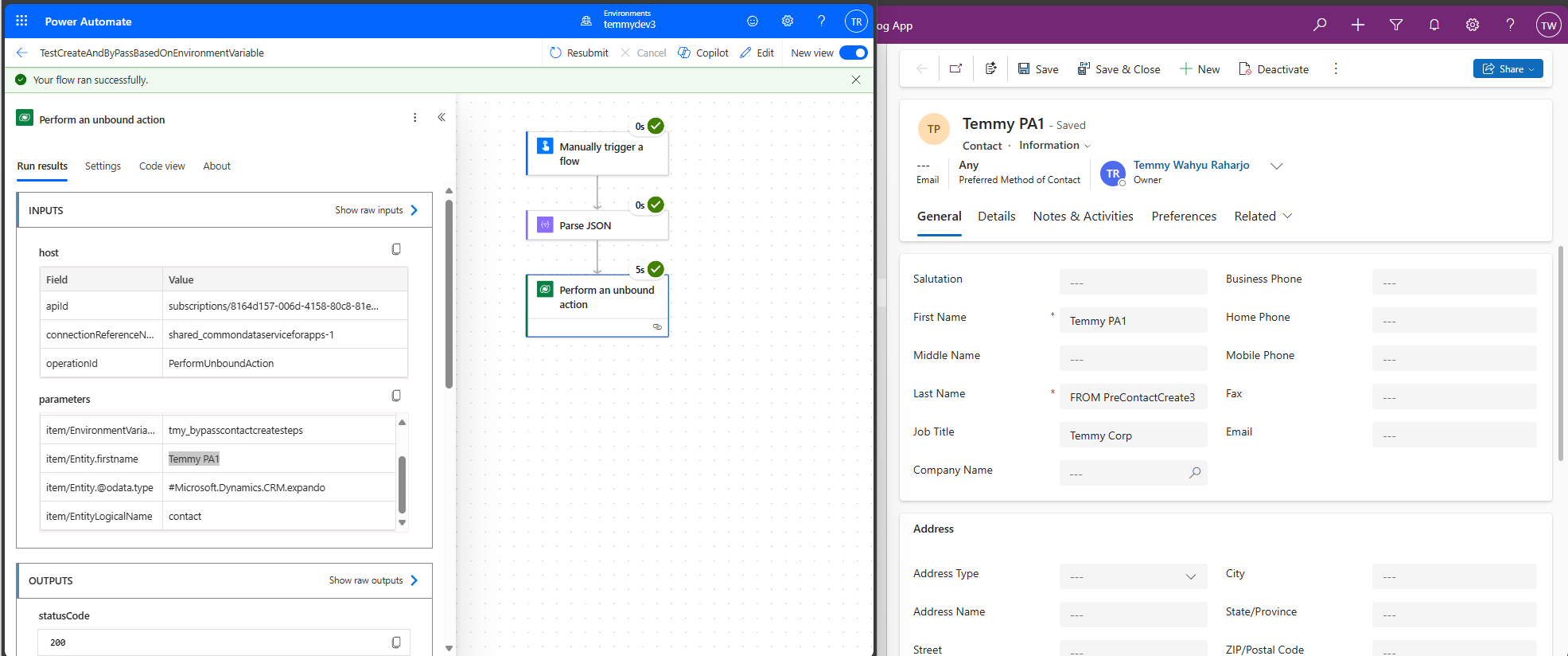
Task: Copy the host inputs to clipboard
Action: (396, 250)
